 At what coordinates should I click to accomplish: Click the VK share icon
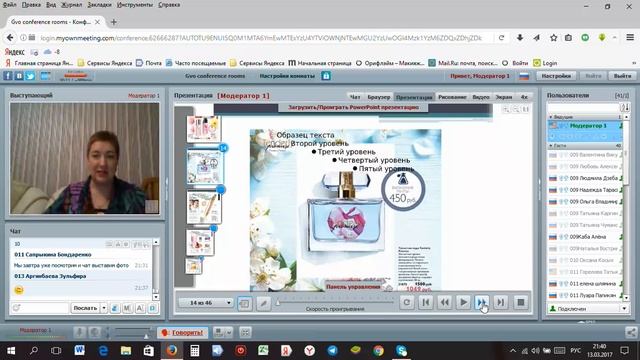[19, 76]
